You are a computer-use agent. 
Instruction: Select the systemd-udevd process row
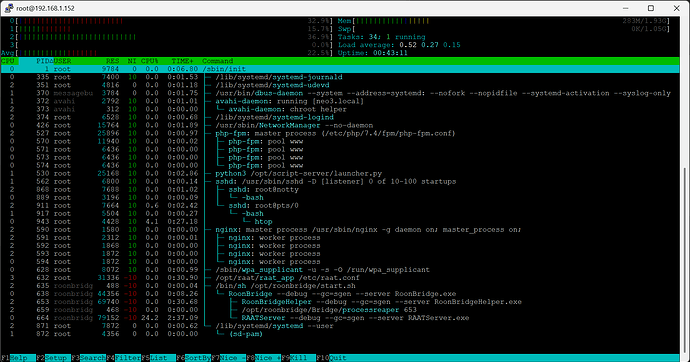click(x=340, y=85)
